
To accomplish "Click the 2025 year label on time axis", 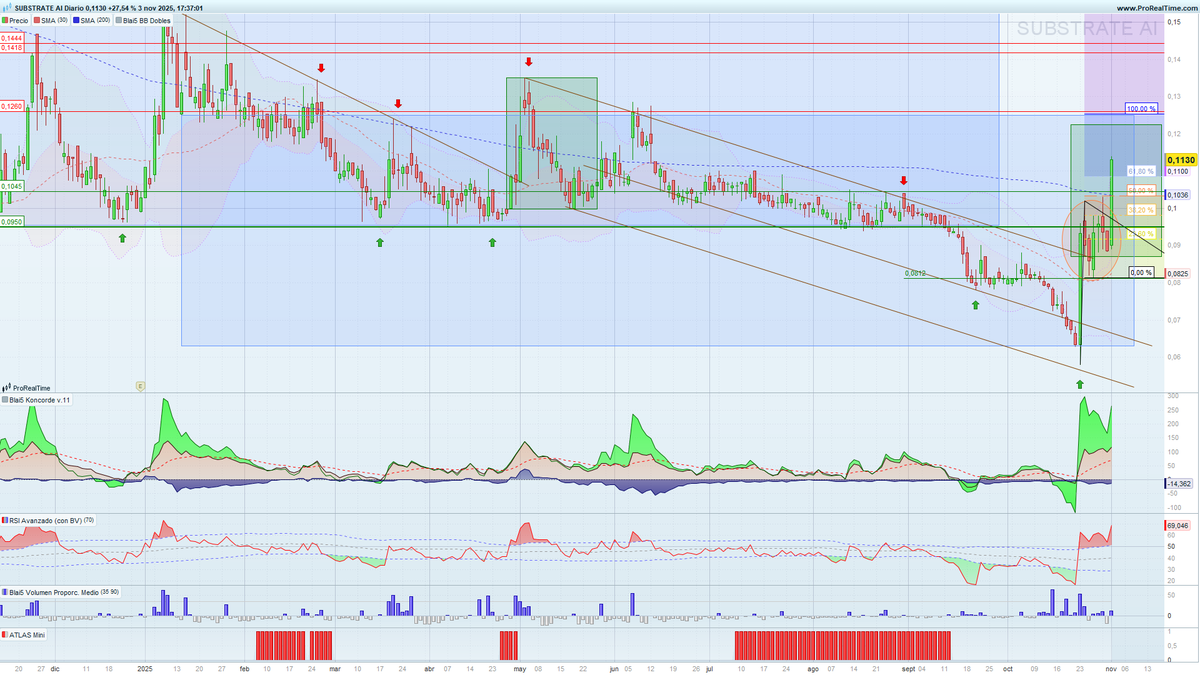I will click(x=145, y=667).
